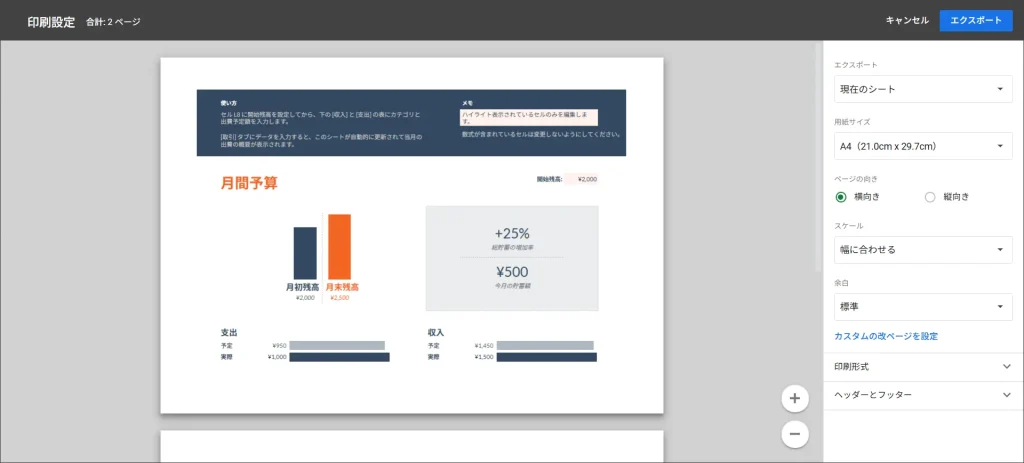The height and width of the screenshot is (463, 1024).
Task: Click the ¥2,000 starting balance value
Action: click(587, 179)
